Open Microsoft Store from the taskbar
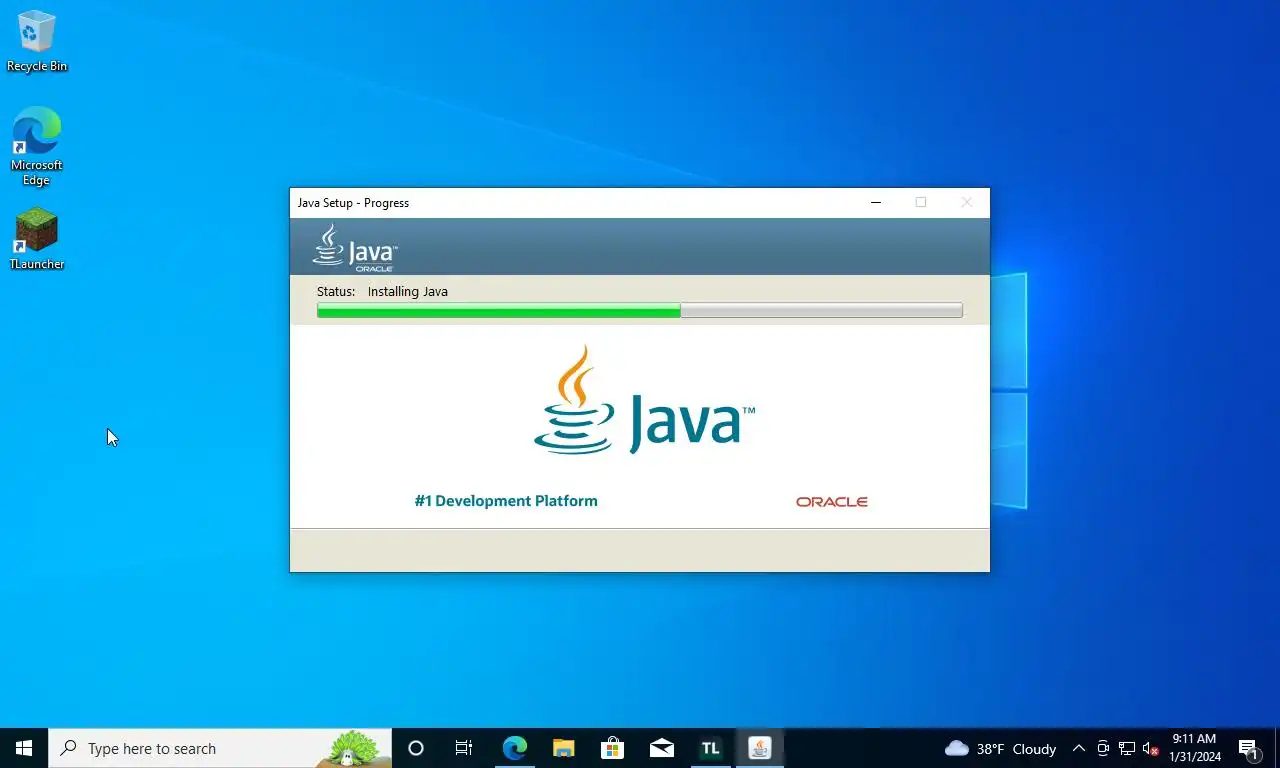 click(x=612, y=748)
